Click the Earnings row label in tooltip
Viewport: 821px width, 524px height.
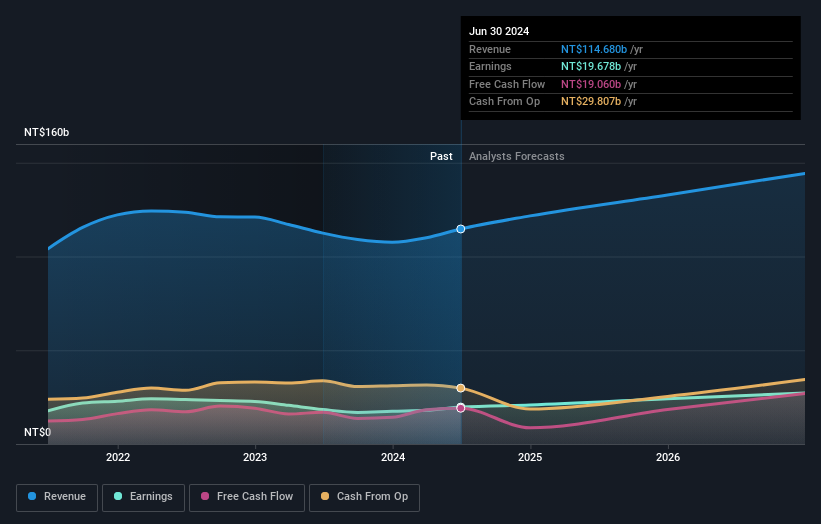point(490,66)
